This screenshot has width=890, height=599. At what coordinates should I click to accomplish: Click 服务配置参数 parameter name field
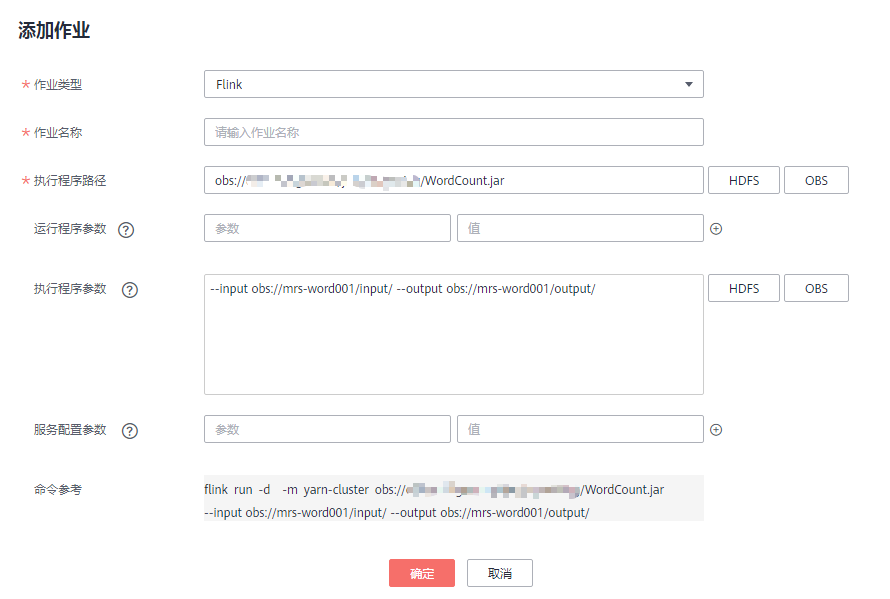tap(327, 430)
